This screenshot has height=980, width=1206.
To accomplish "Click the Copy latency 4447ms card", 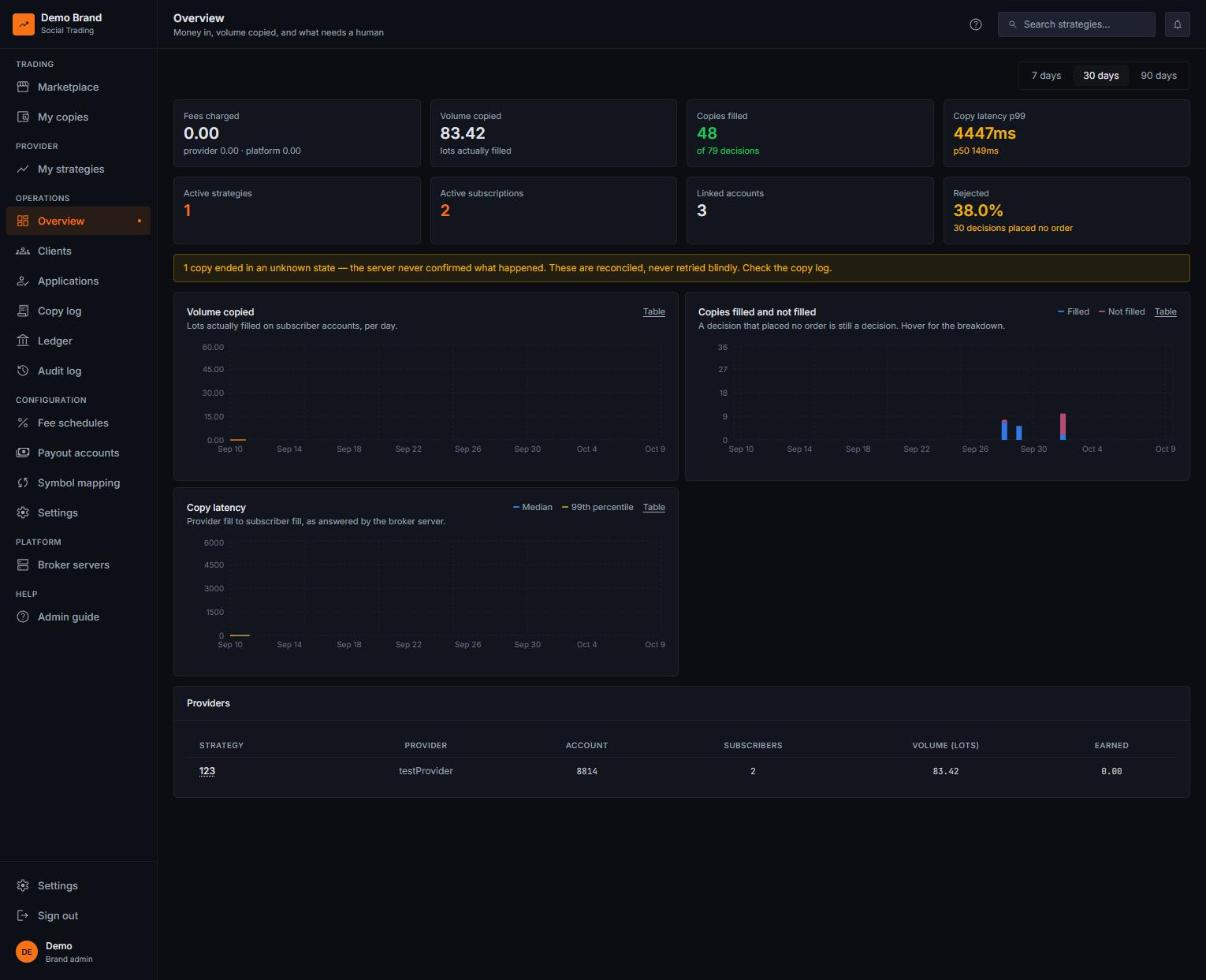I will tap(1066, 132).
